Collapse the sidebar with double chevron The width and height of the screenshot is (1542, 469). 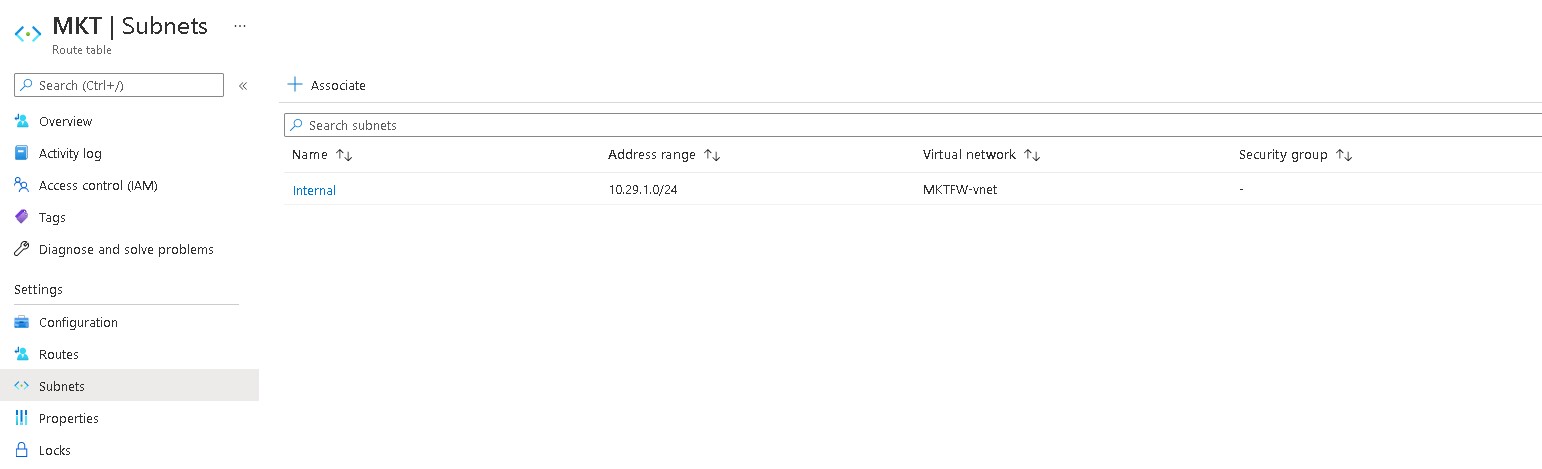[243, 86]
